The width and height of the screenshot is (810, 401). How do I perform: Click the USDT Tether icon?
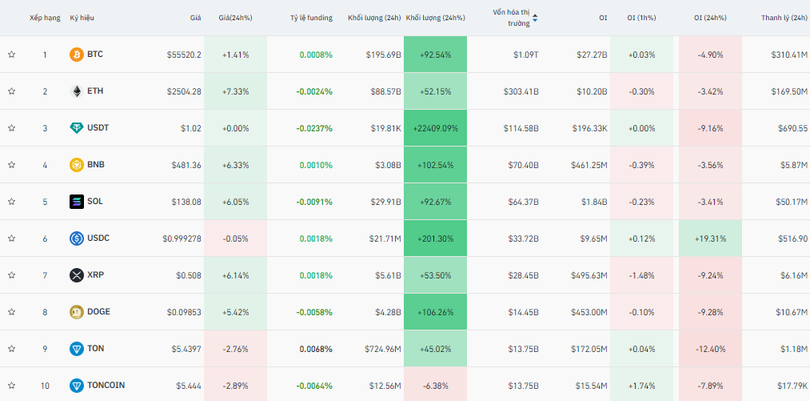coord(76,128)
